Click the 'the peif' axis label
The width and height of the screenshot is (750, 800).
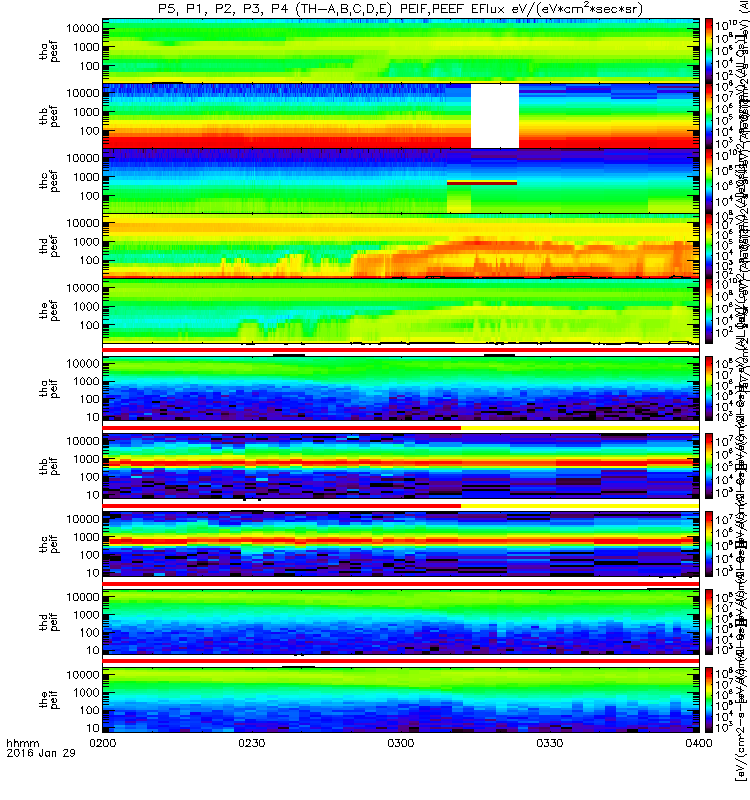[x=49, y=699]
